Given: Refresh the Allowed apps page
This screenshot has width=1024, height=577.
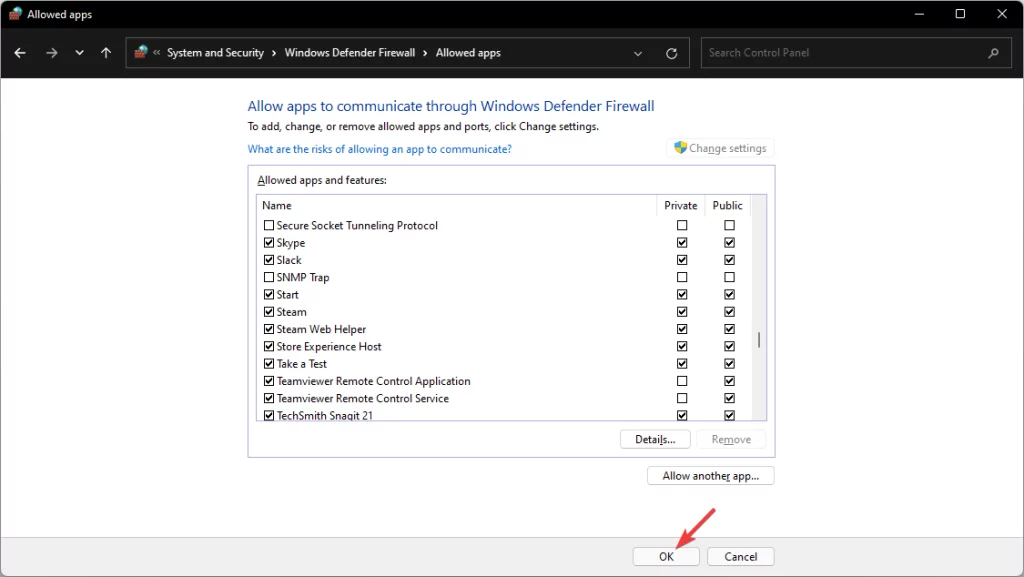Looking at the screenshot, I should [x=670, y=52].
